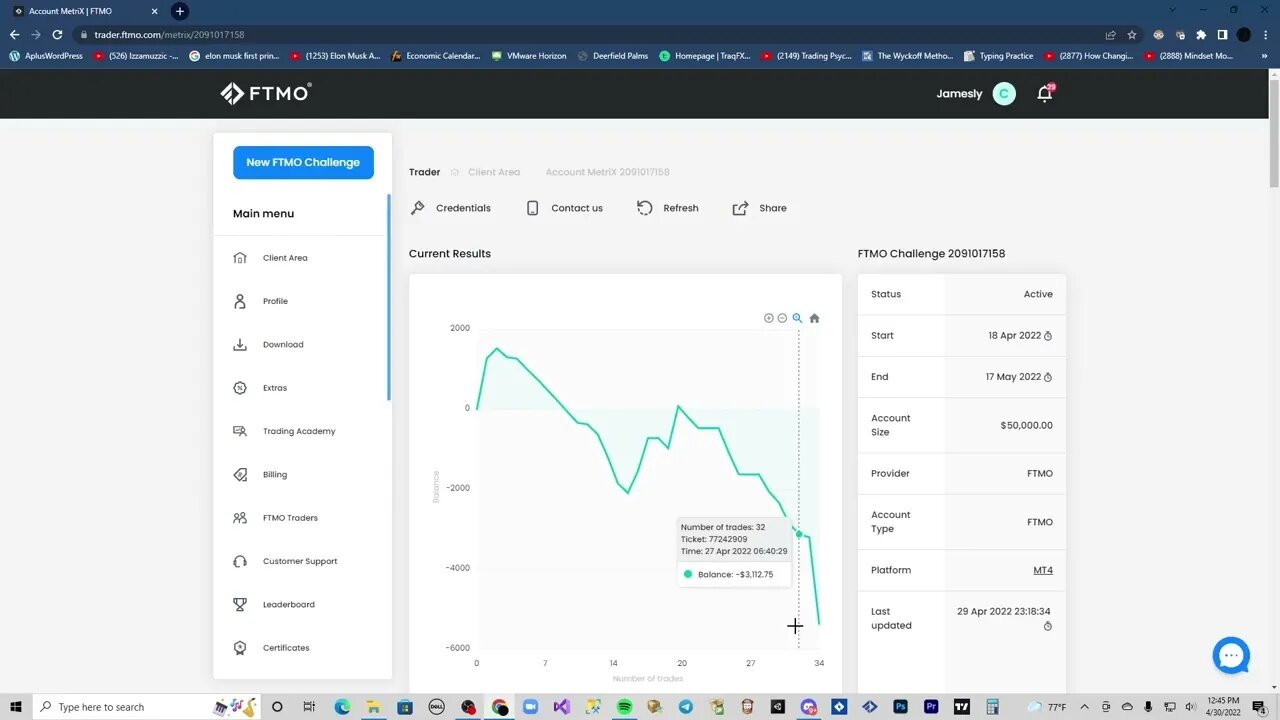Reset chart zoom with home icon
This screenshot has height=720, width=1280.
[x=814, y=318]
